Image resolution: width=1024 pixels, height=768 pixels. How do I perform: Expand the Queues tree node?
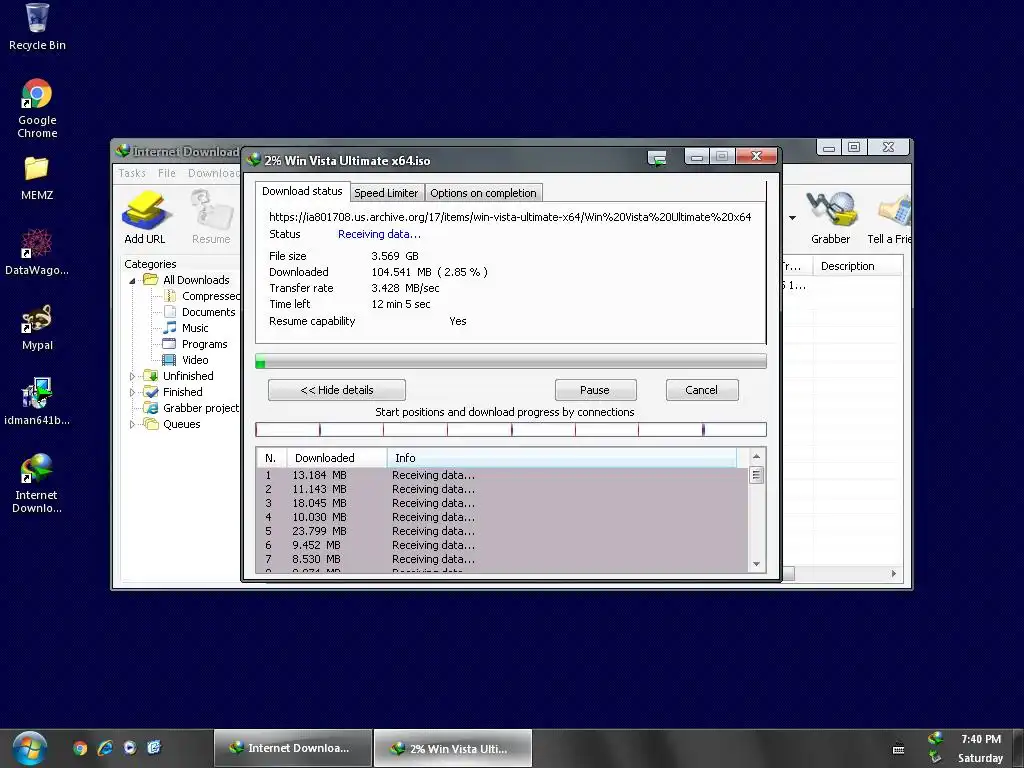[x=133, y=424]
